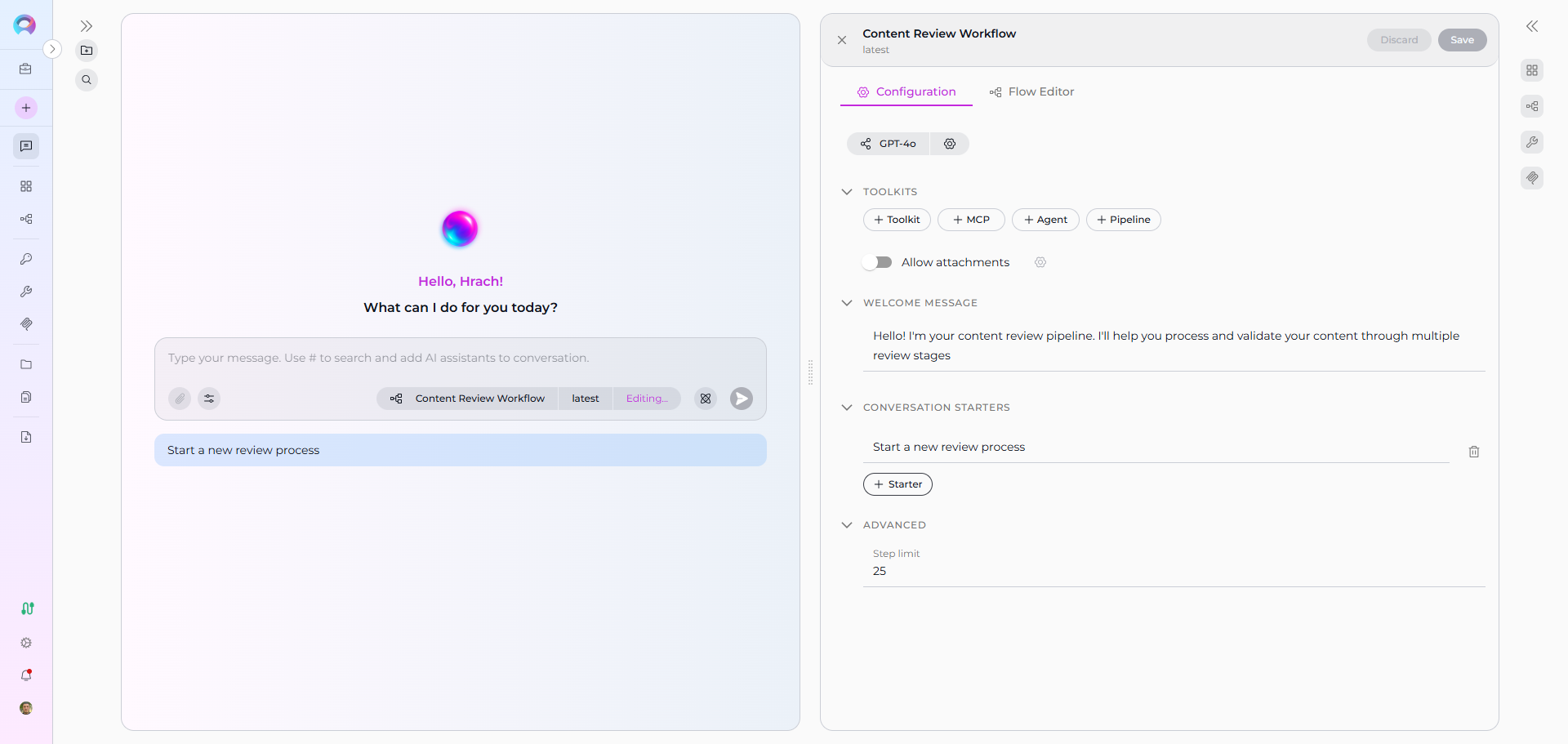Select the Configuration tab
Image resolution: width=1568 pixels, height=744 pixels.
(x=906, y=92)
